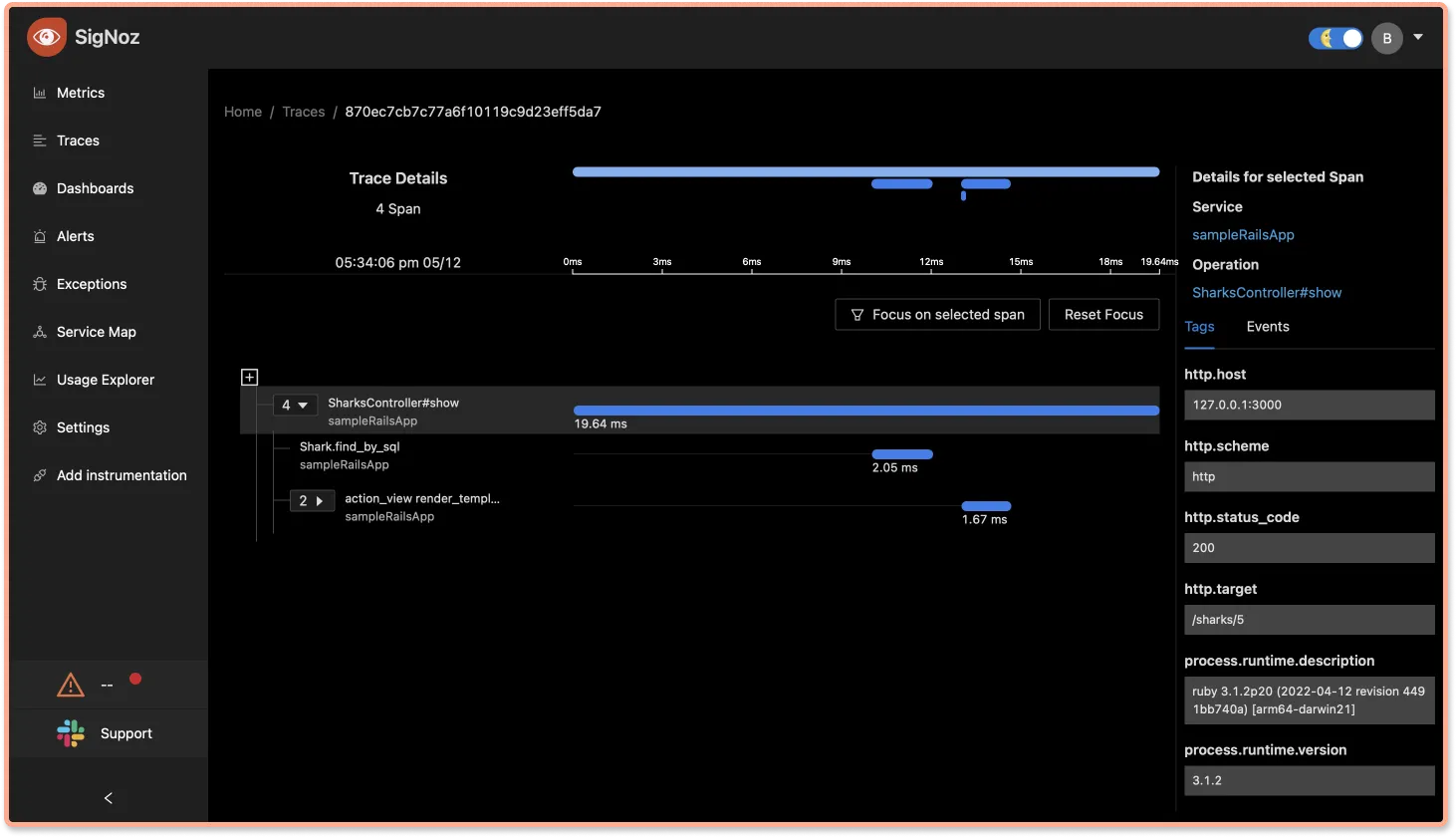
Task: Click Home in the breadcrumb
Action: tap(243, 112)
